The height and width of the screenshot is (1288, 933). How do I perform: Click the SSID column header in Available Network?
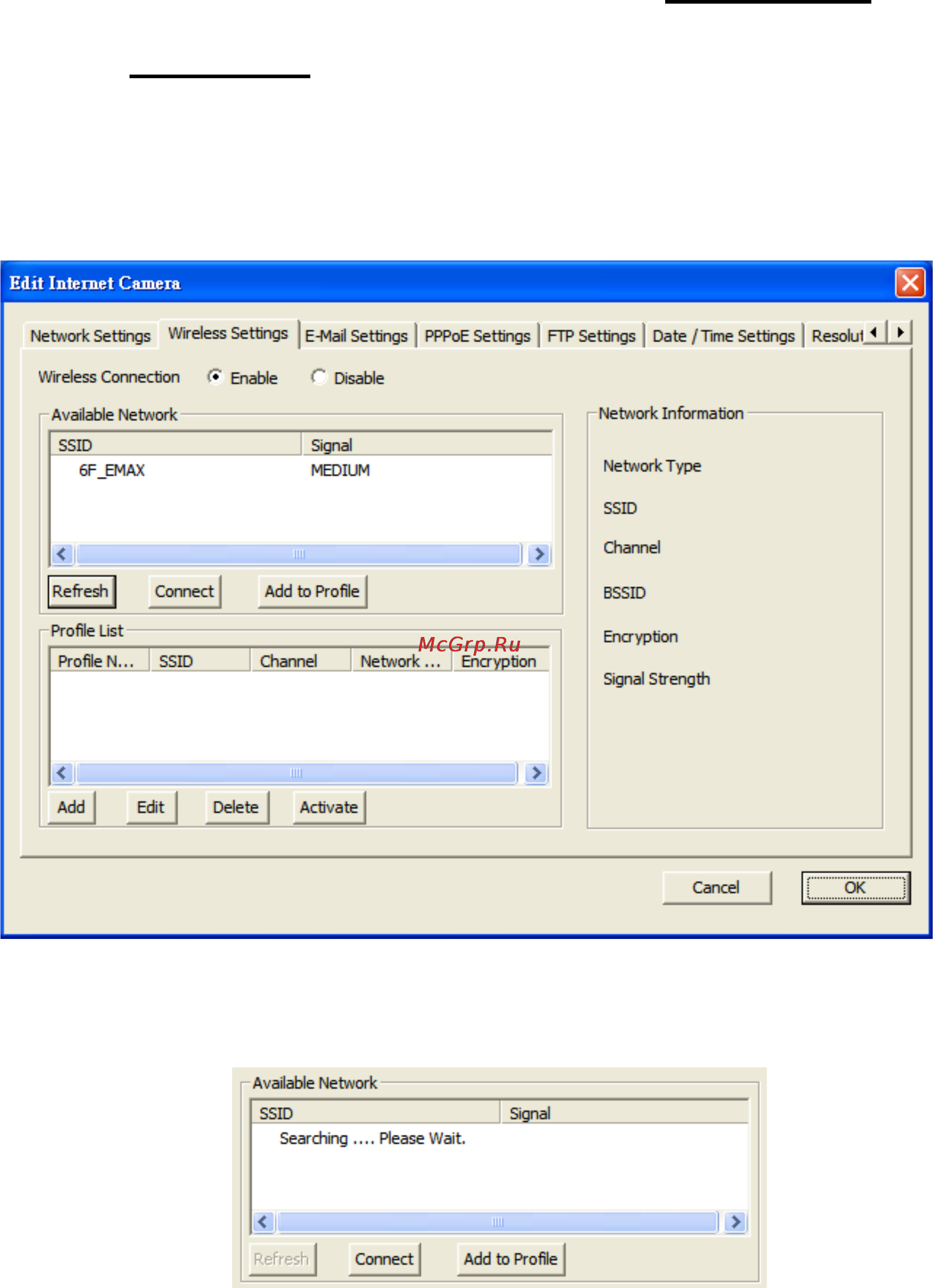coord(176,445)
